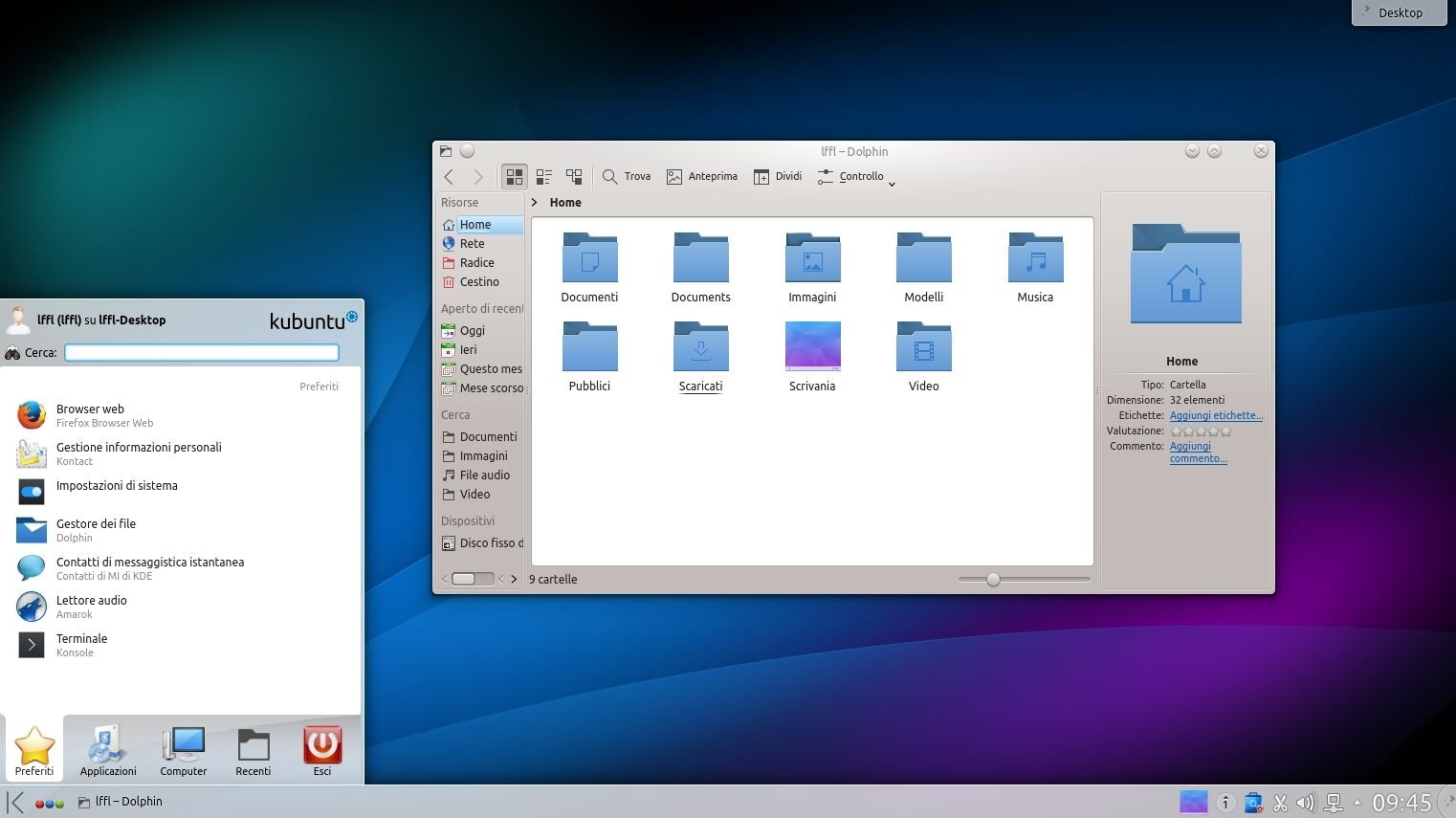
Task: Set the star rating under Valutazione
Action: click(x=1201, y=431)
